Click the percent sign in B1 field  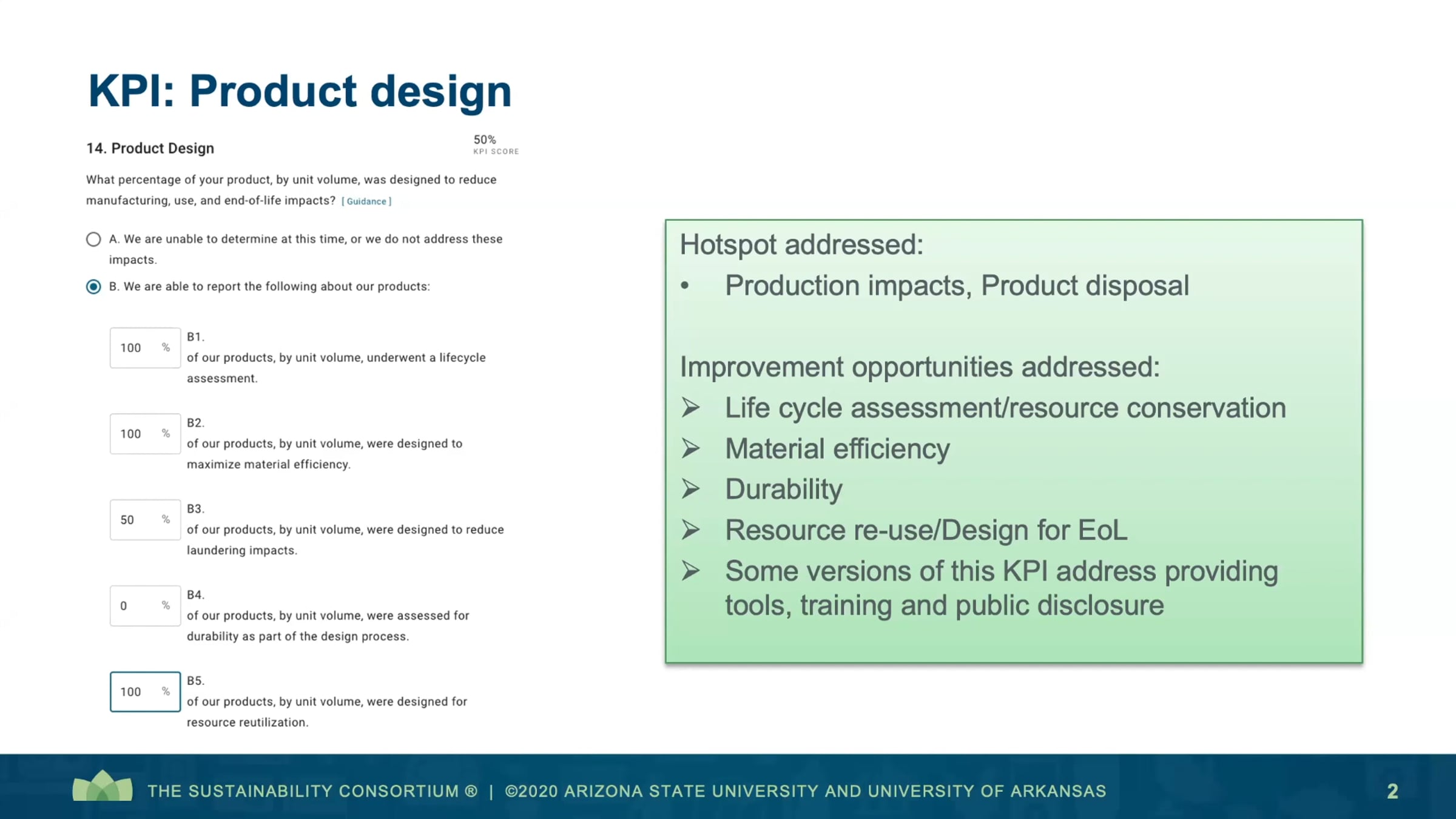(166, 348)
